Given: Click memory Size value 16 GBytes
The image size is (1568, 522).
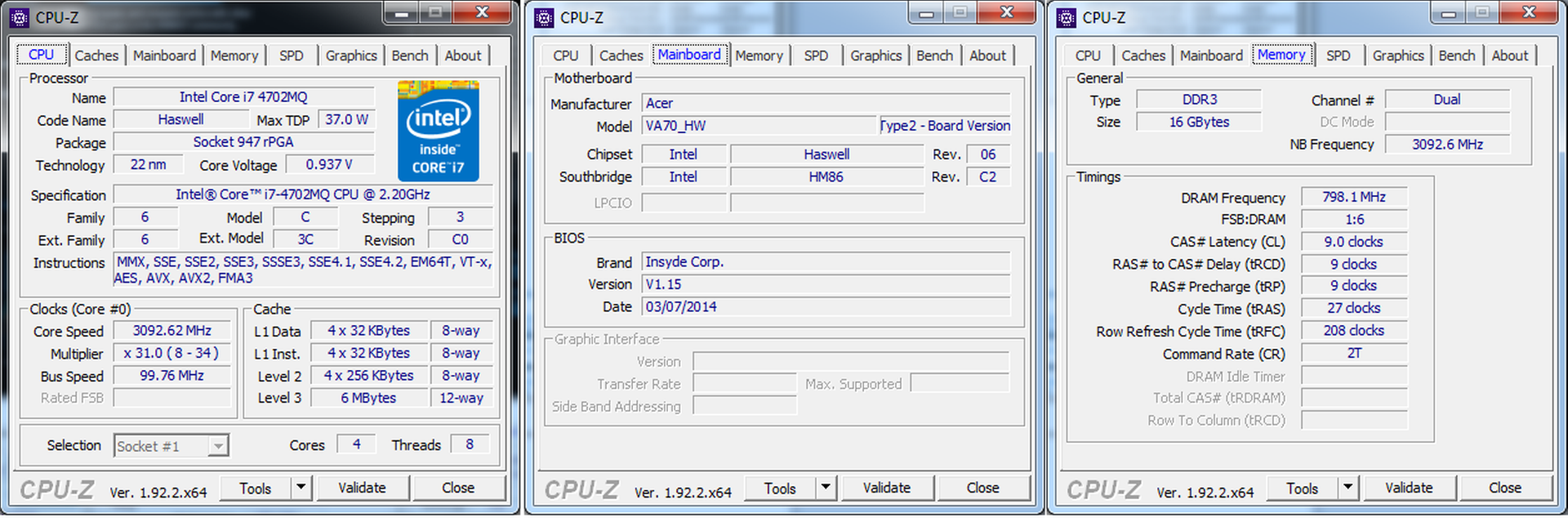Looking at the screenshot, I should point(1200,122).
